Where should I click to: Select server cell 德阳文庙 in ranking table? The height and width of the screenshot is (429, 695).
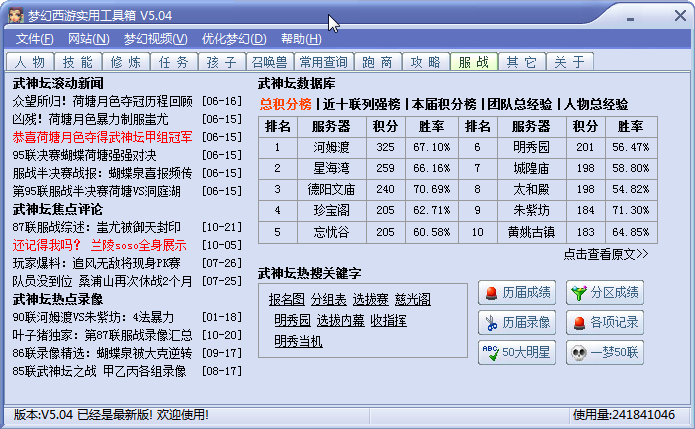coord(332,190)
